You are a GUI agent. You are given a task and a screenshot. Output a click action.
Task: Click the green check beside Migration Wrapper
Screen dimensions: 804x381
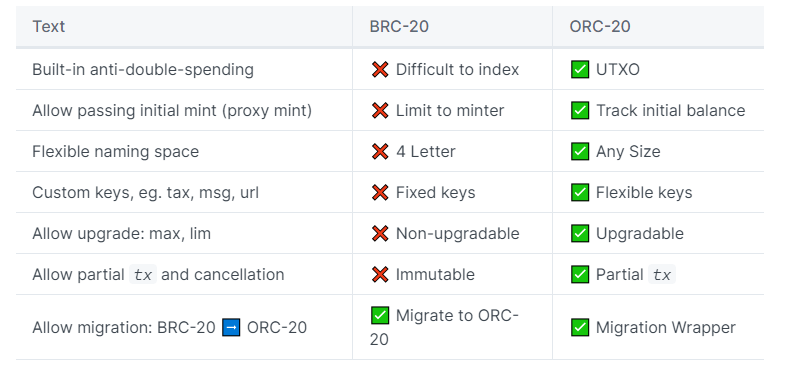[580, 327]
